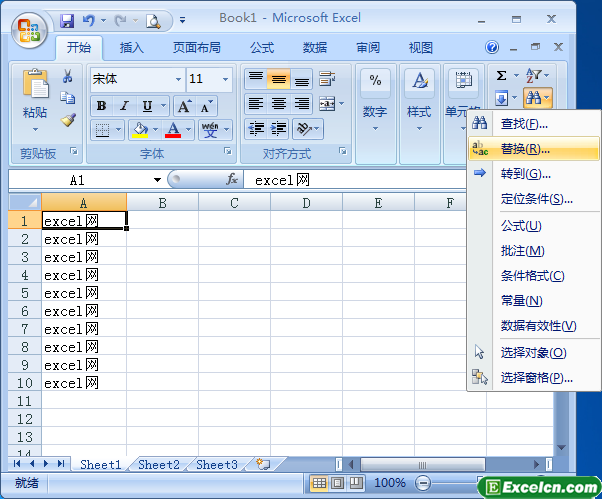The width and height of the screenshot is (602, 499).
Task: Choose 定位条件(S)... from the menu
Action: pos(533,199)
